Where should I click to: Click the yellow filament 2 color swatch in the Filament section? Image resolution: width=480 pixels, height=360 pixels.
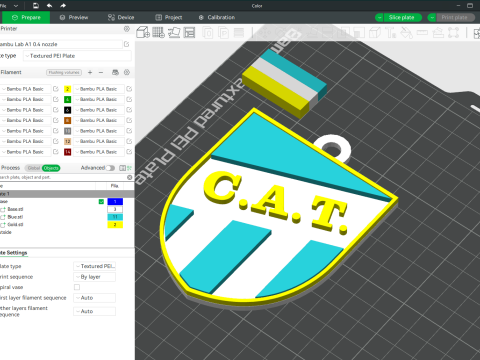point(68,89)
